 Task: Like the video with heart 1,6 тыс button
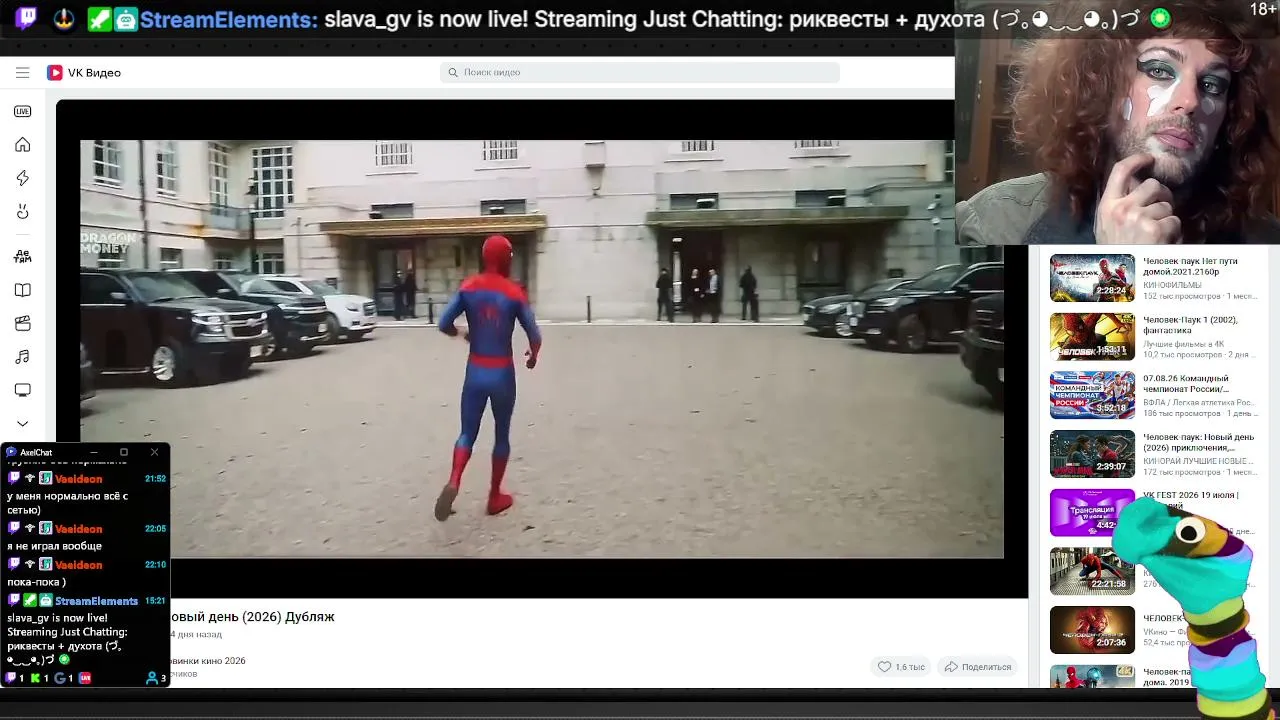901,667
